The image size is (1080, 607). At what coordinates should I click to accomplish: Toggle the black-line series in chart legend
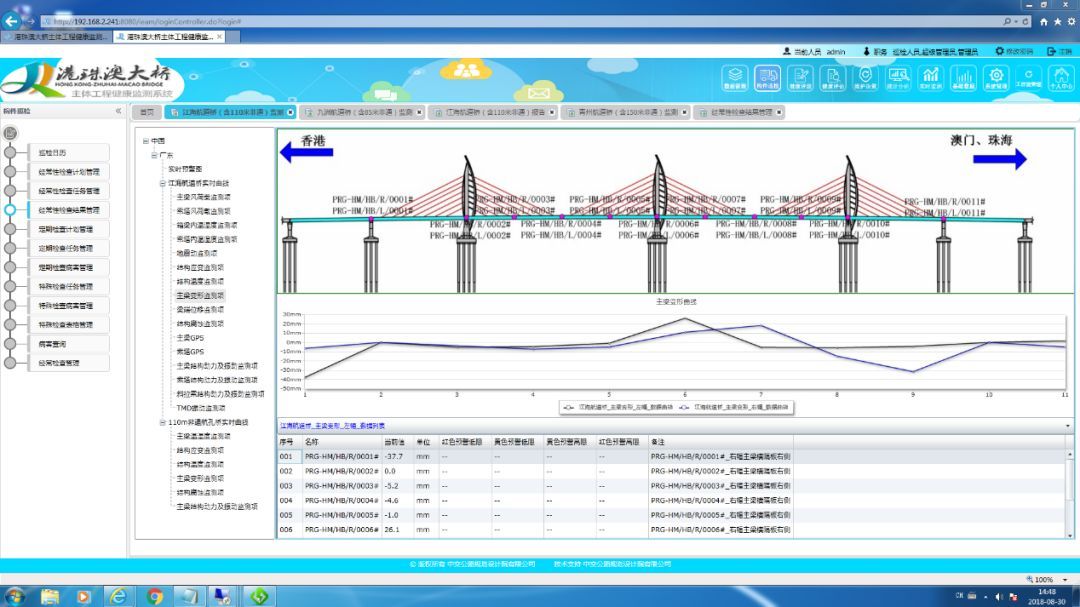[x=618, y=407]
